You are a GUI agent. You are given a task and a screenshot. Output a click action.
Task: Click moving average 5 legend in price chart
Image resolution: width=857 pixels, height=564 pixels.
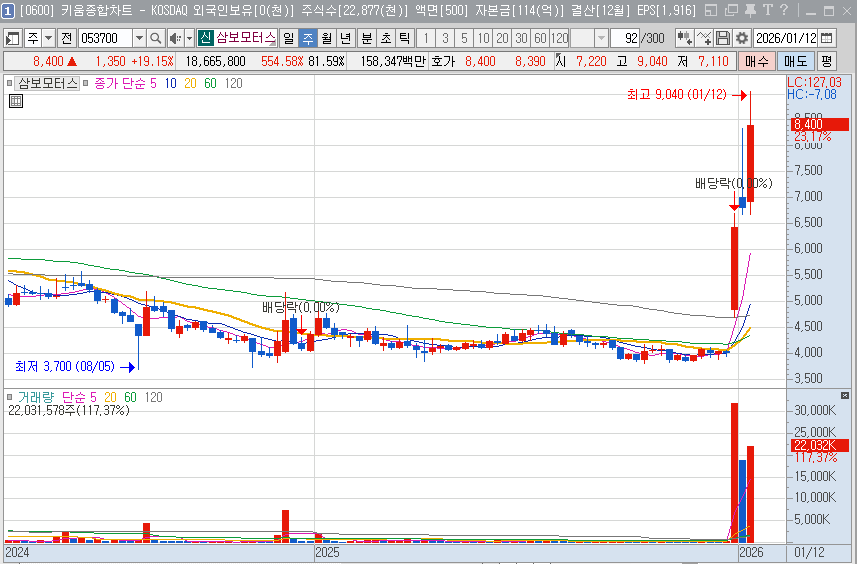click(153, 83)
